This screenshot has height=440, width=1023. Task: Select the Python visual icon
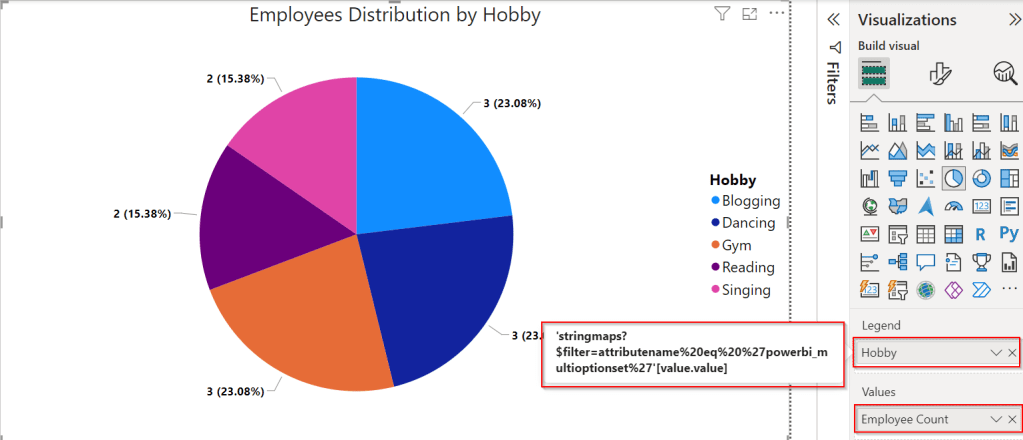pyautogui.click(x=1009, y=234)
